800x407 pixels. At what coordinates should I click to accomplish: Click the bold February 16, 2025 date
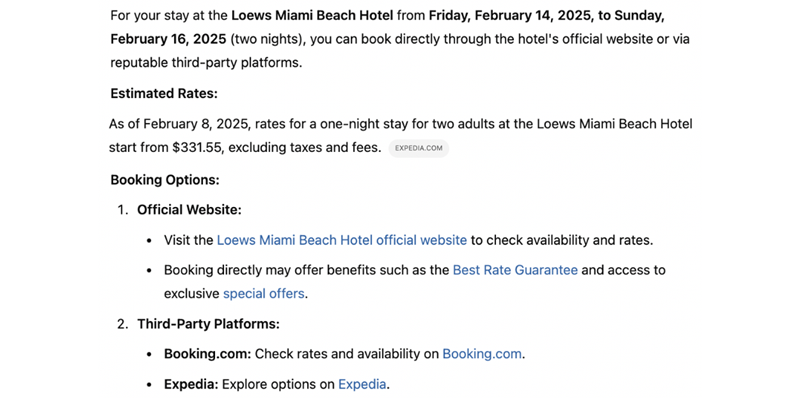pyautogui.click(x=168, y=39)
